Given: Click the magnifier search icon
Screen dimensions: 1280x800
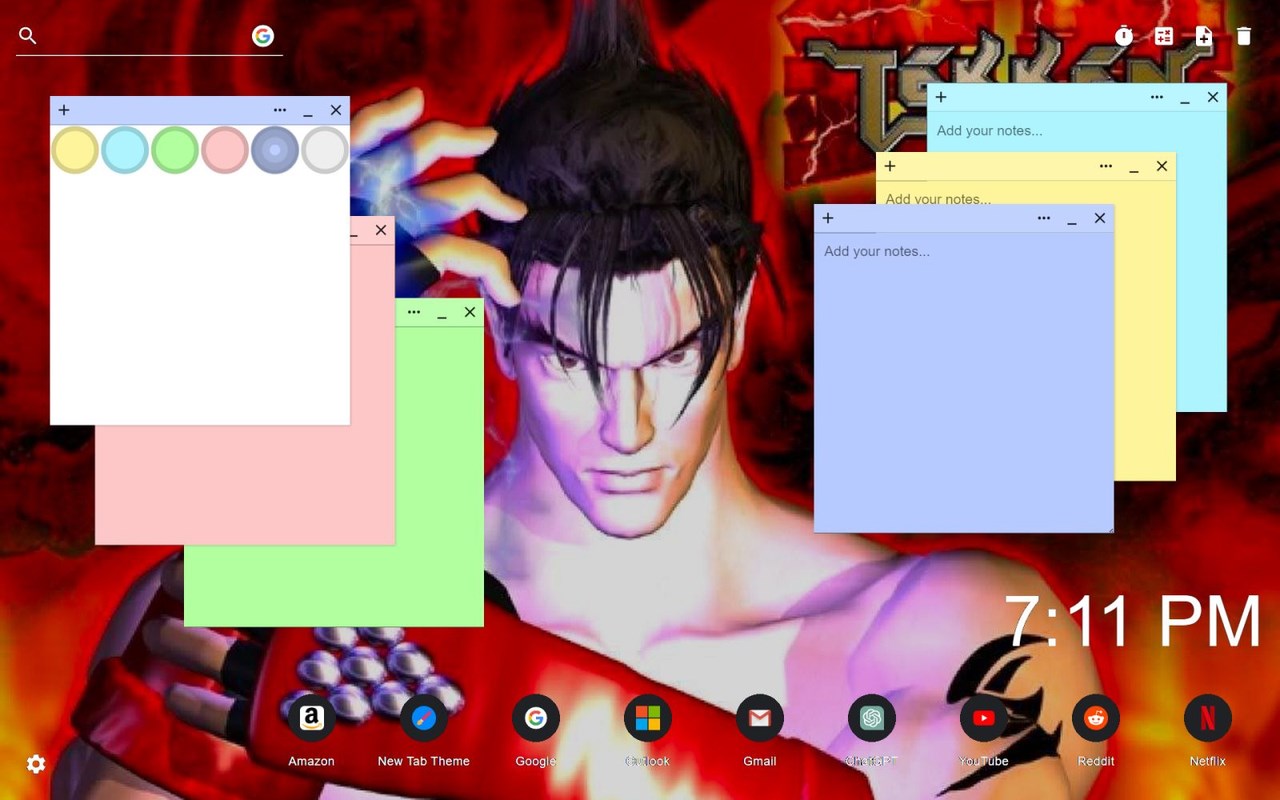Looking at the screenshot, I should point(28,36).
